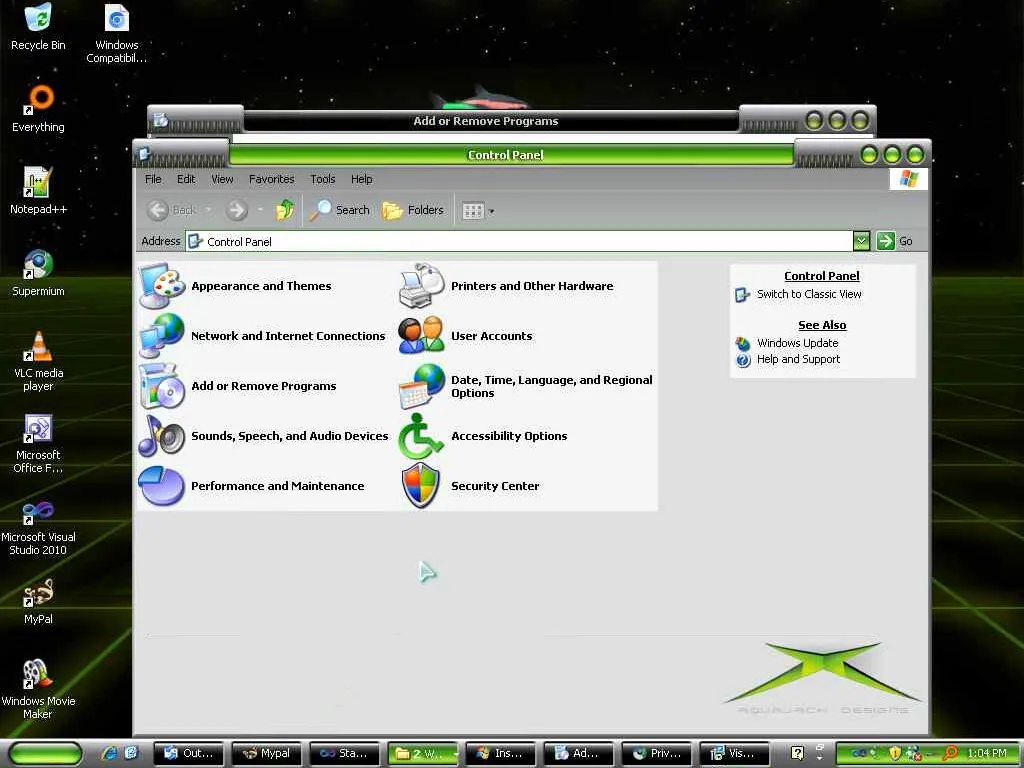Switch to the Priv... taskbar window
Viewport: 1024px width, 768px height.
658,754
